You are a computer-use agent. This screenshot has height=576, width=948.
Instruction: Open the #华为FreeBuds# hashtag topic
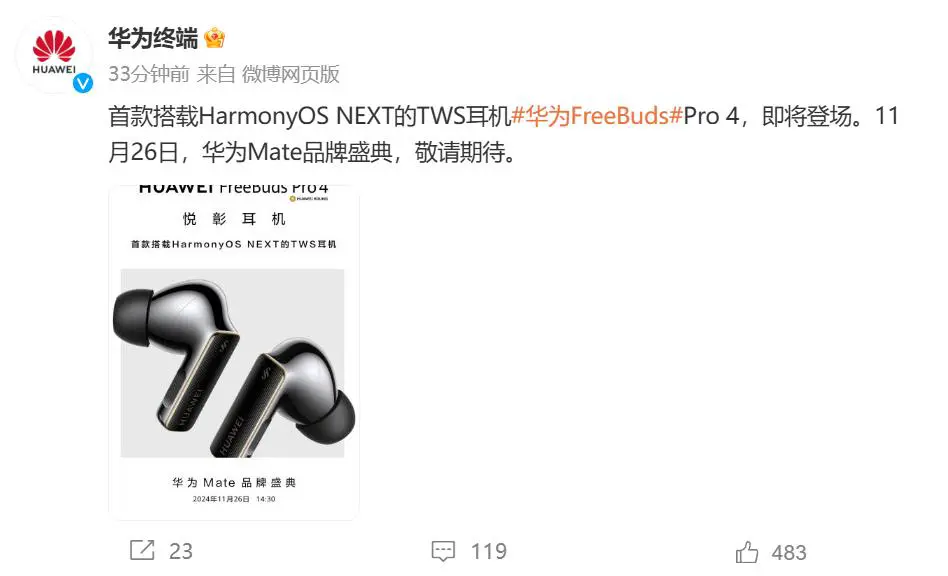597,115
